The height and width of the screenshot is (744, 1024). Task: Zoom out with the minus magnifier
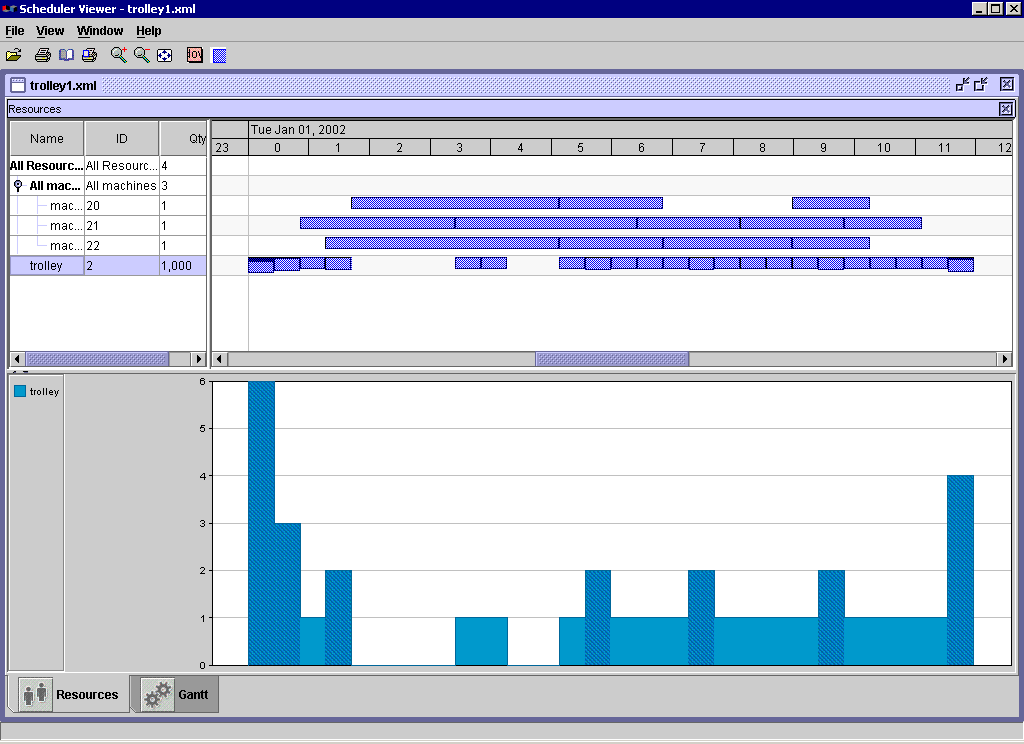(x=142, y=55)
